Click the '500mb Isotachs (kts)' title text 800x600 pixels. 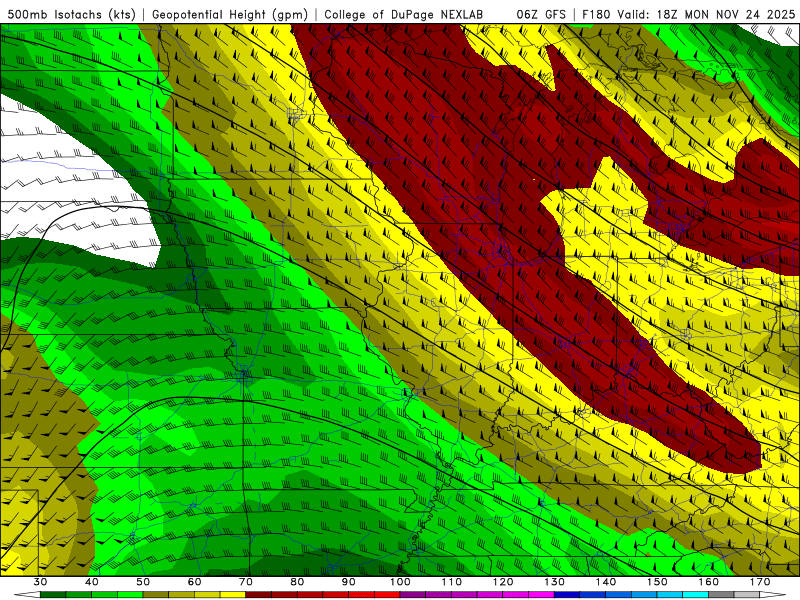click(71, 14)
